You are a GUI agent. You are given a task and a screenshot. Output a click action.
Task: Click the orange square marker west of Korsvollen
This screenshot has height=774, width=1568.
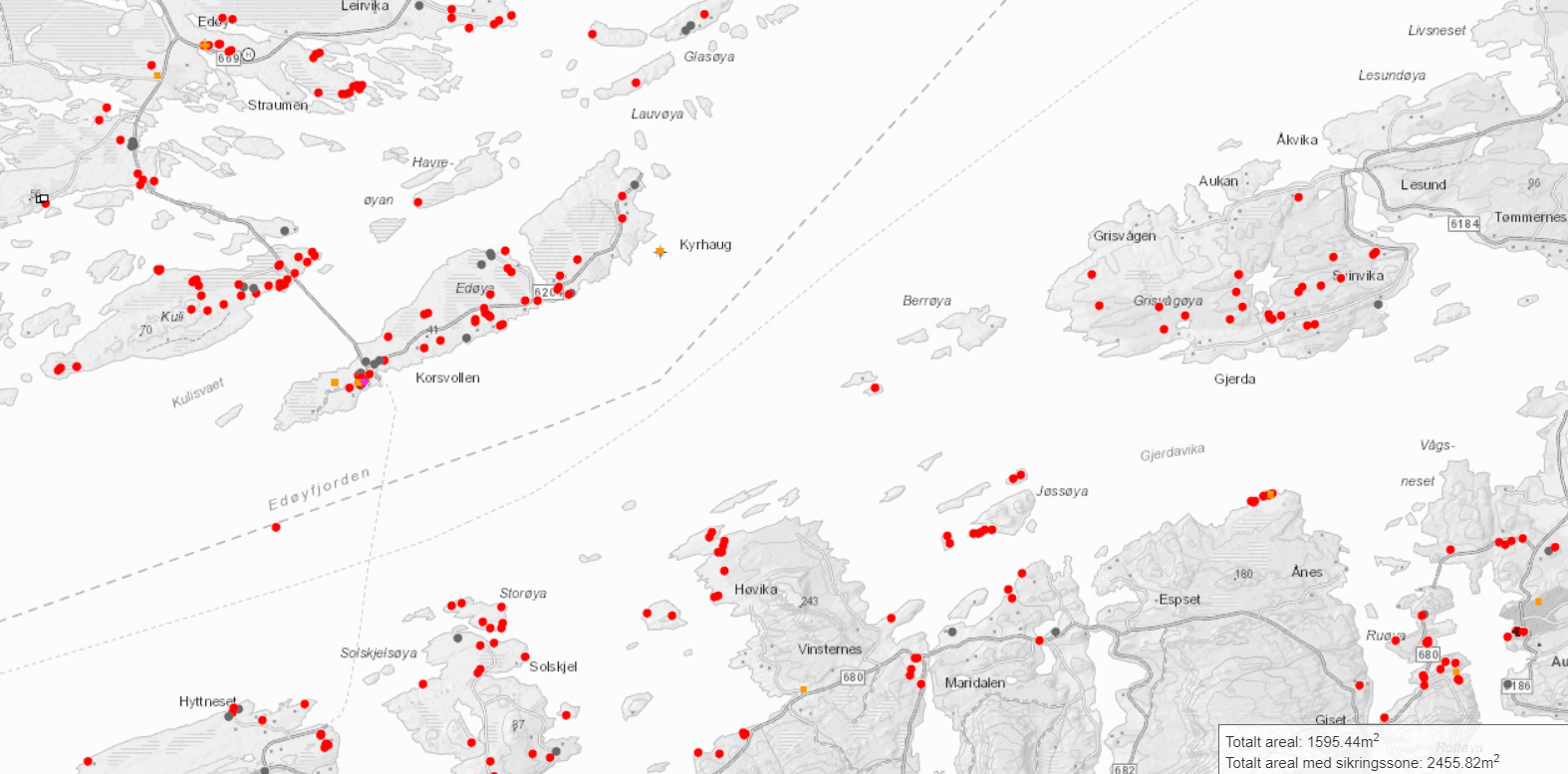[335, 382]
